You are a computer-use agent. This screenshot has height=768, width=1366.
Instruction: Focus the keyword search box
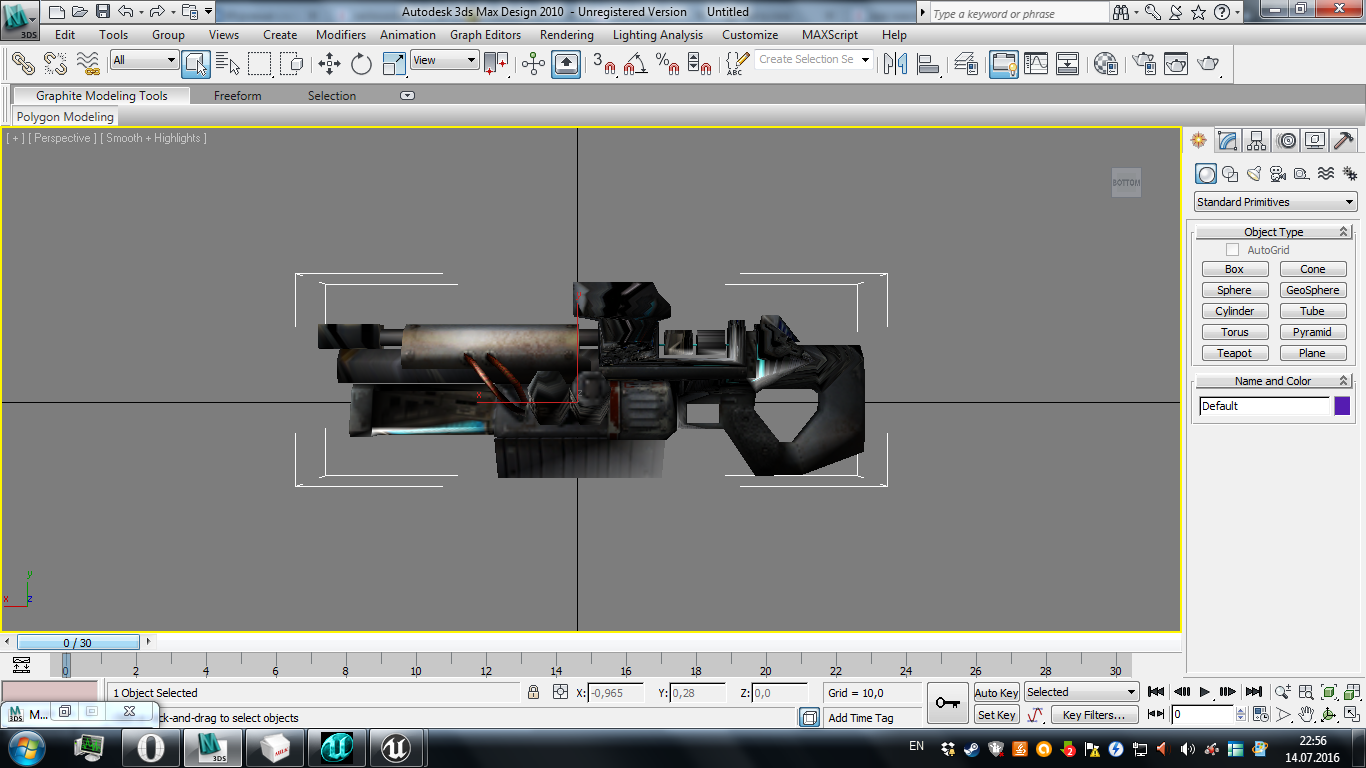1019,13
